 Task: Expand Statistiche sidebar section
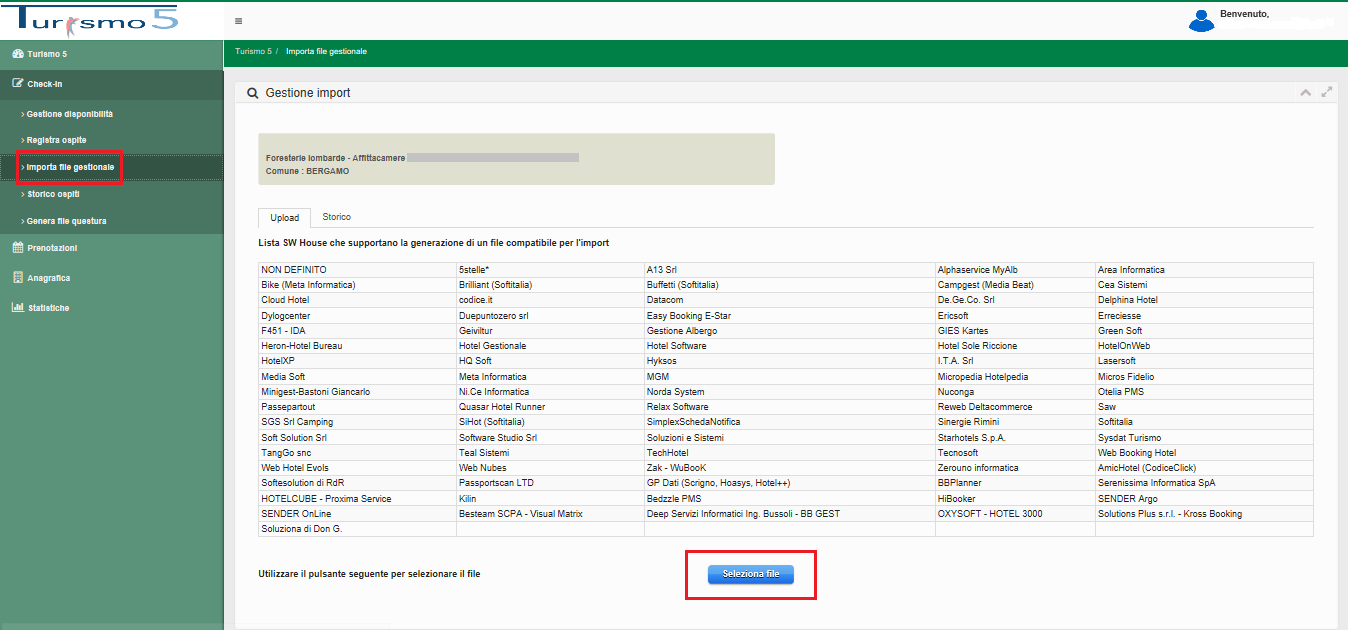coord(111,308)
